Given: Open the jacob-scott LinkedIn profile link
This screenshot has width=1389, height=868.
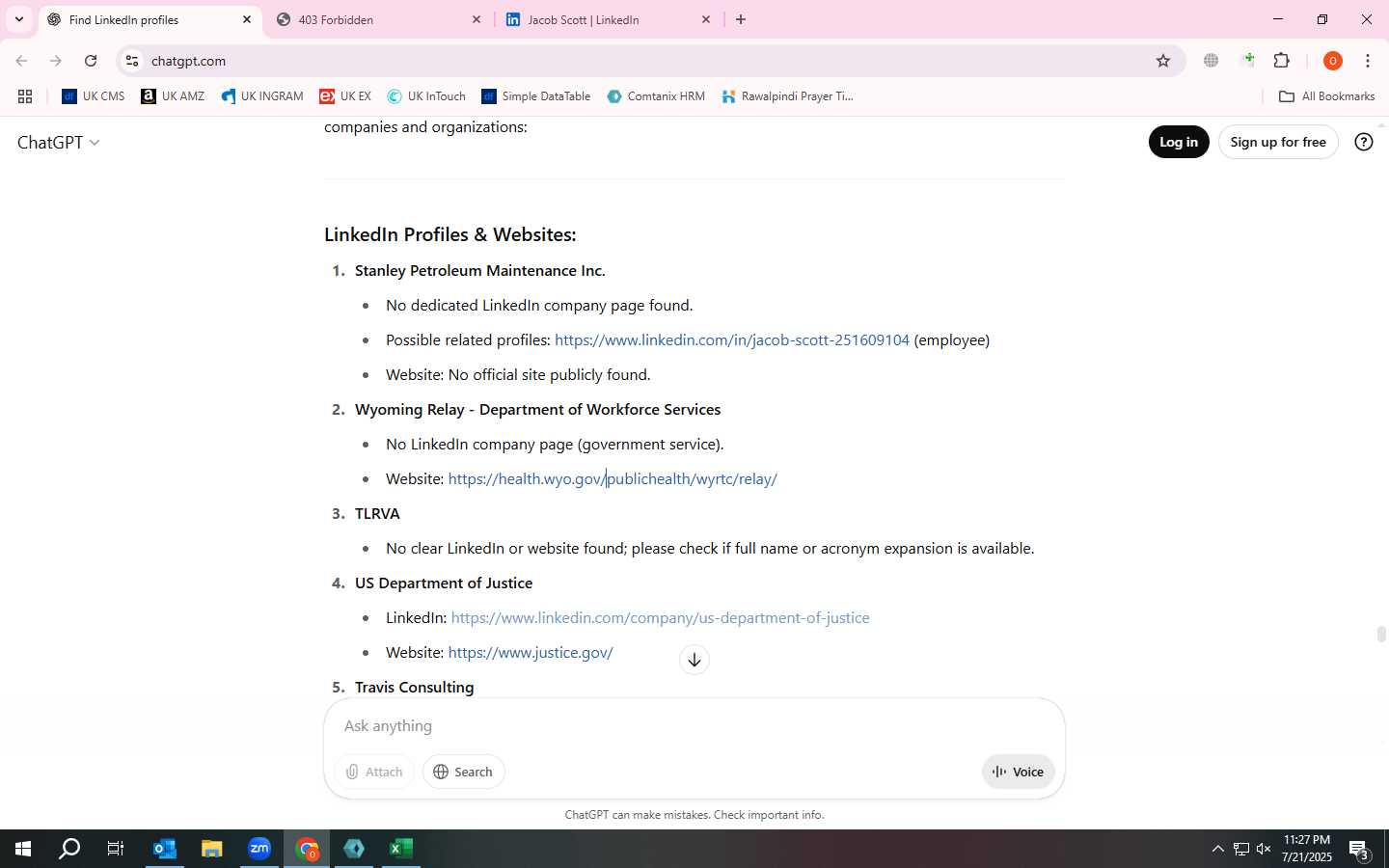Looking at the screenshot, I should coord(732,340).
